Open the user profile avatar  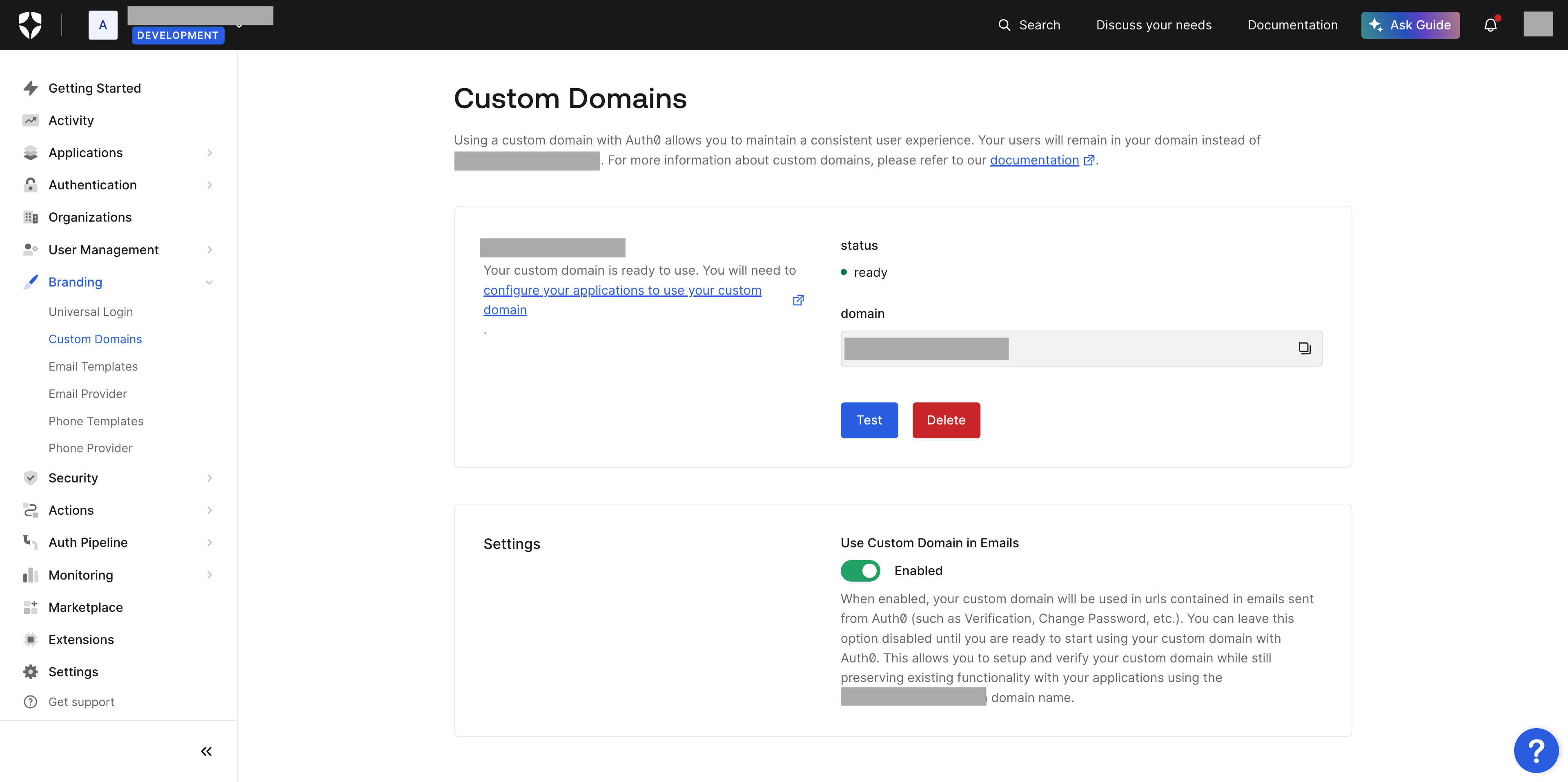1538,25
